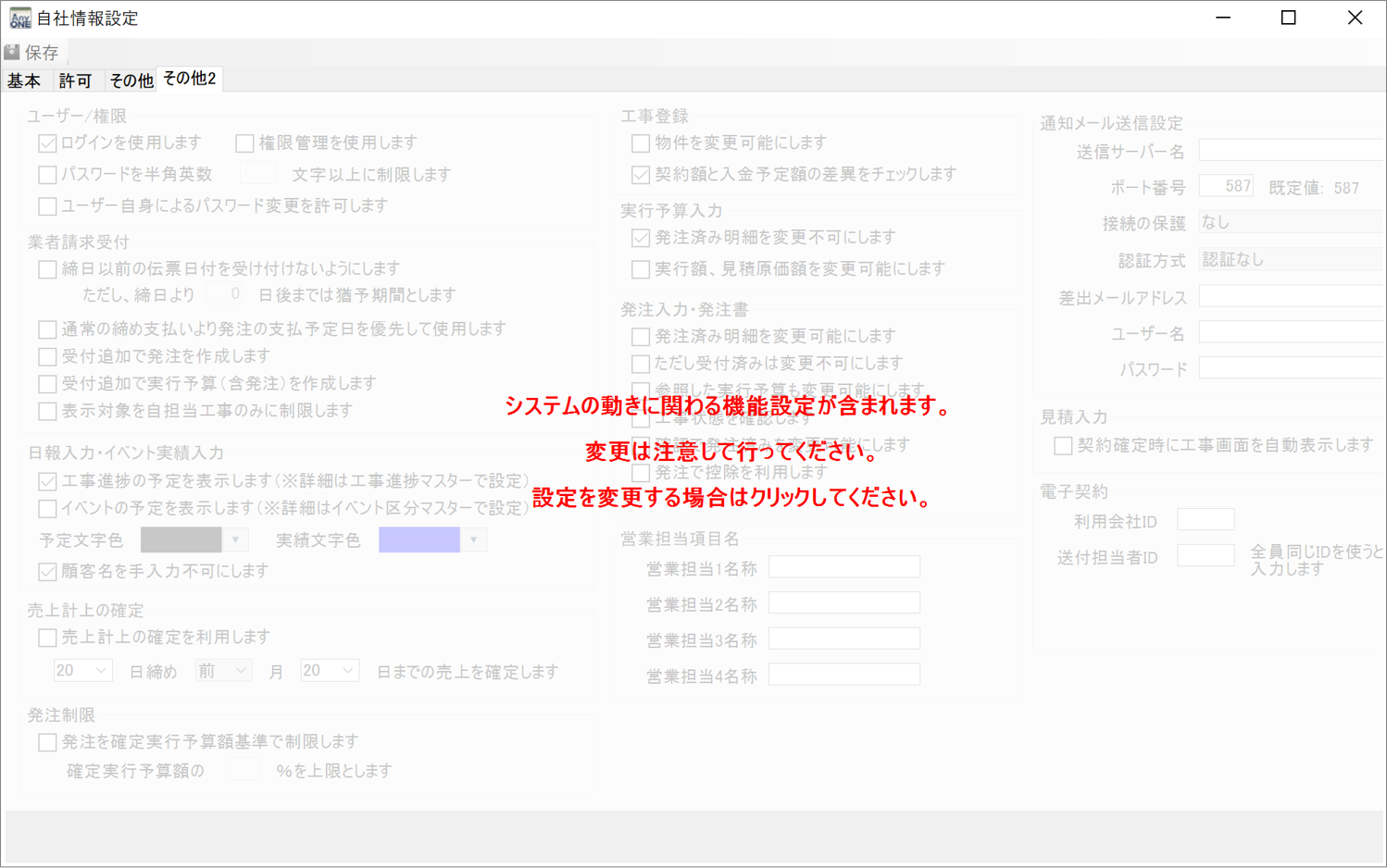Image resolution: width=1387 pixels, height=868 pixels.
Task: Click the AnyONE app icon in title bar
Action: click(19, 19)
